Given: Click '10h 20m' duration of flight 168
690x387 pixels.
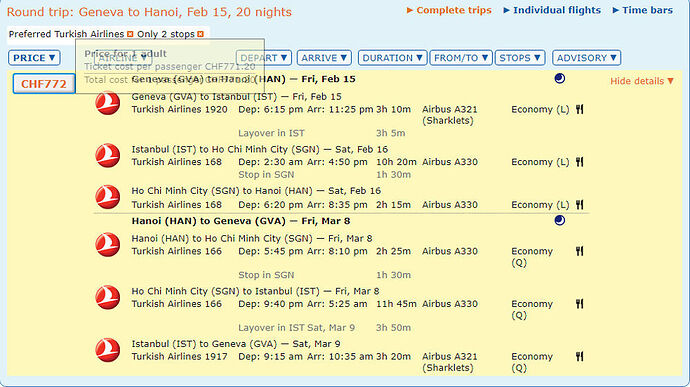Looking at the screenshot, I should (396, 162).
